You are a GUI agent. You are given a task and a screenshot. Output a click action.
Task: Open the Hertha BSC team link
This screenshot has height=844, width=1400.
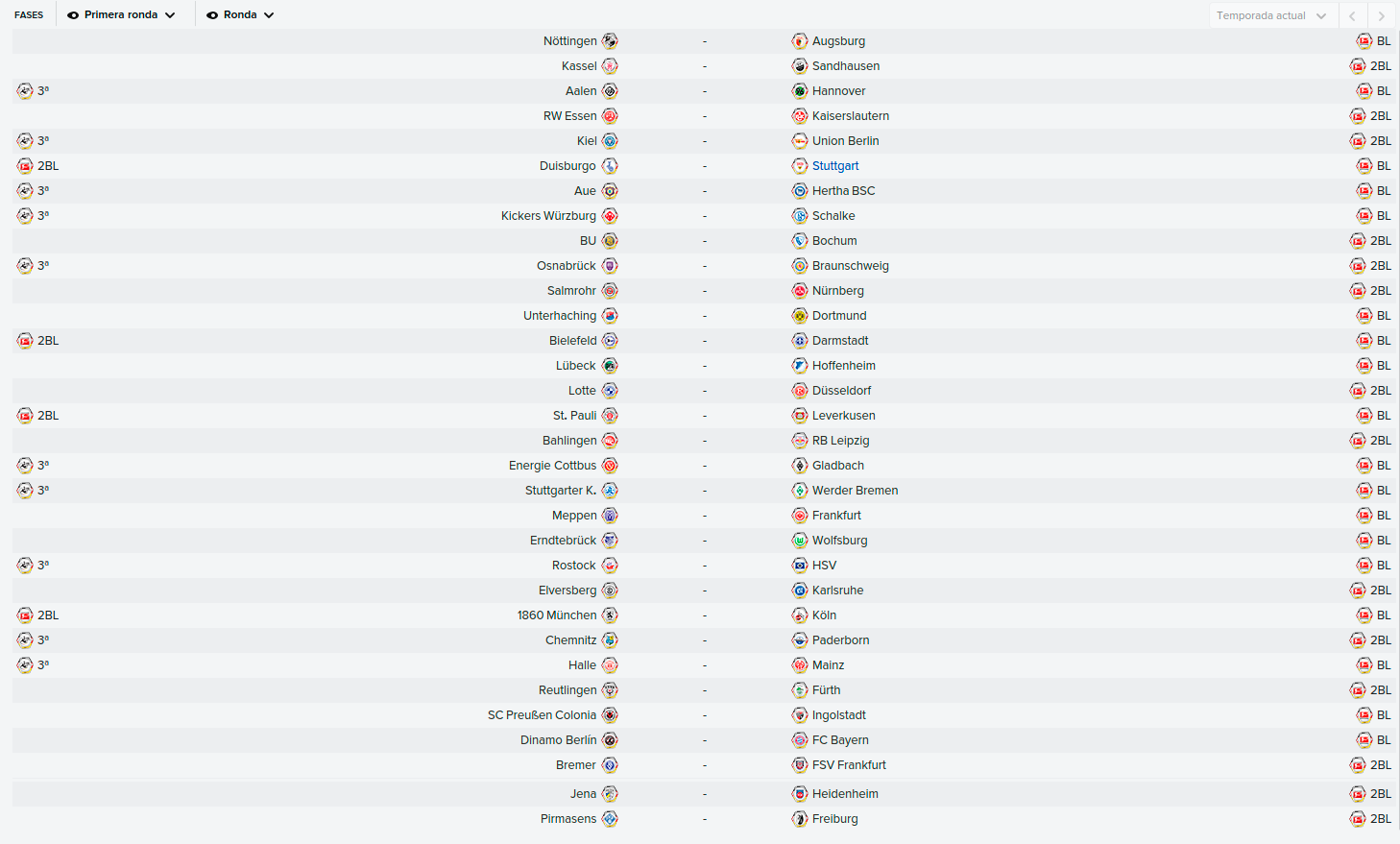(x=843, y=191)
